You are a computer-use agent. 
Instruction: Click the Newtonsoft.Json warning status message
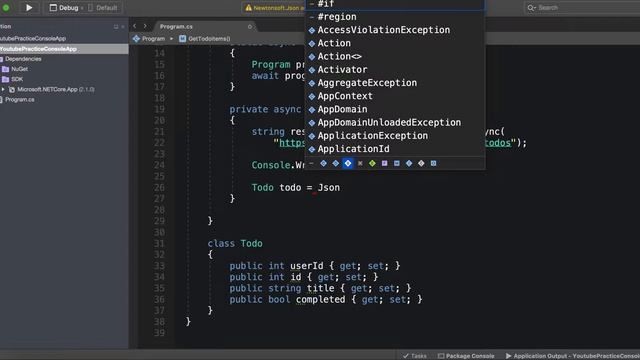tap(274, 8)
